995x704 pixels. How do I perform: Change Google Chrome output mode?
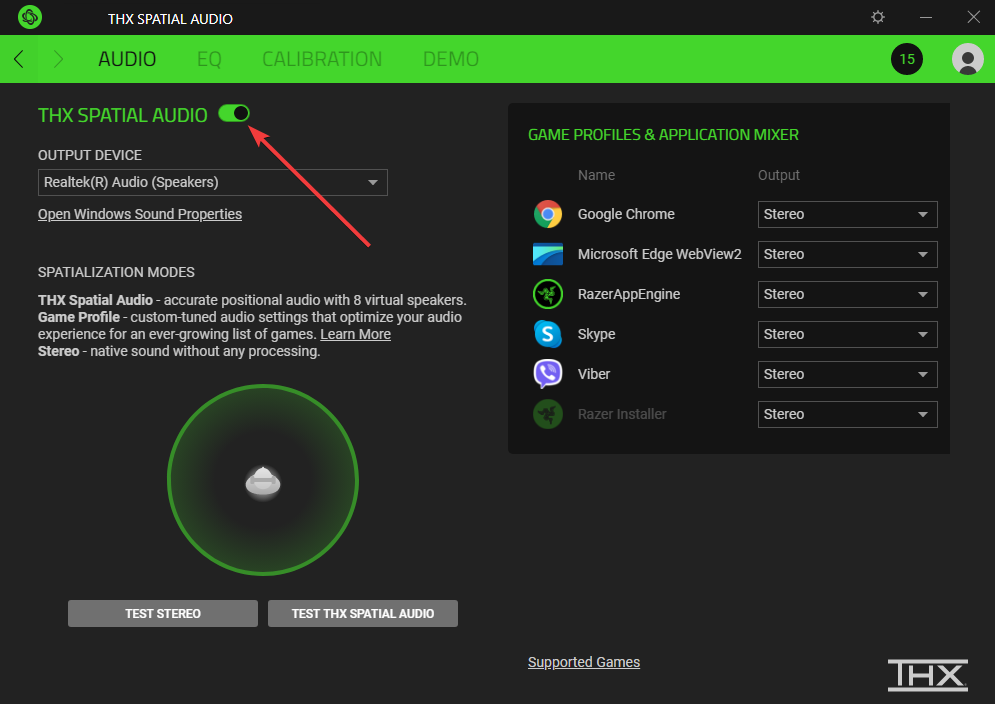(x=847, y=215)
